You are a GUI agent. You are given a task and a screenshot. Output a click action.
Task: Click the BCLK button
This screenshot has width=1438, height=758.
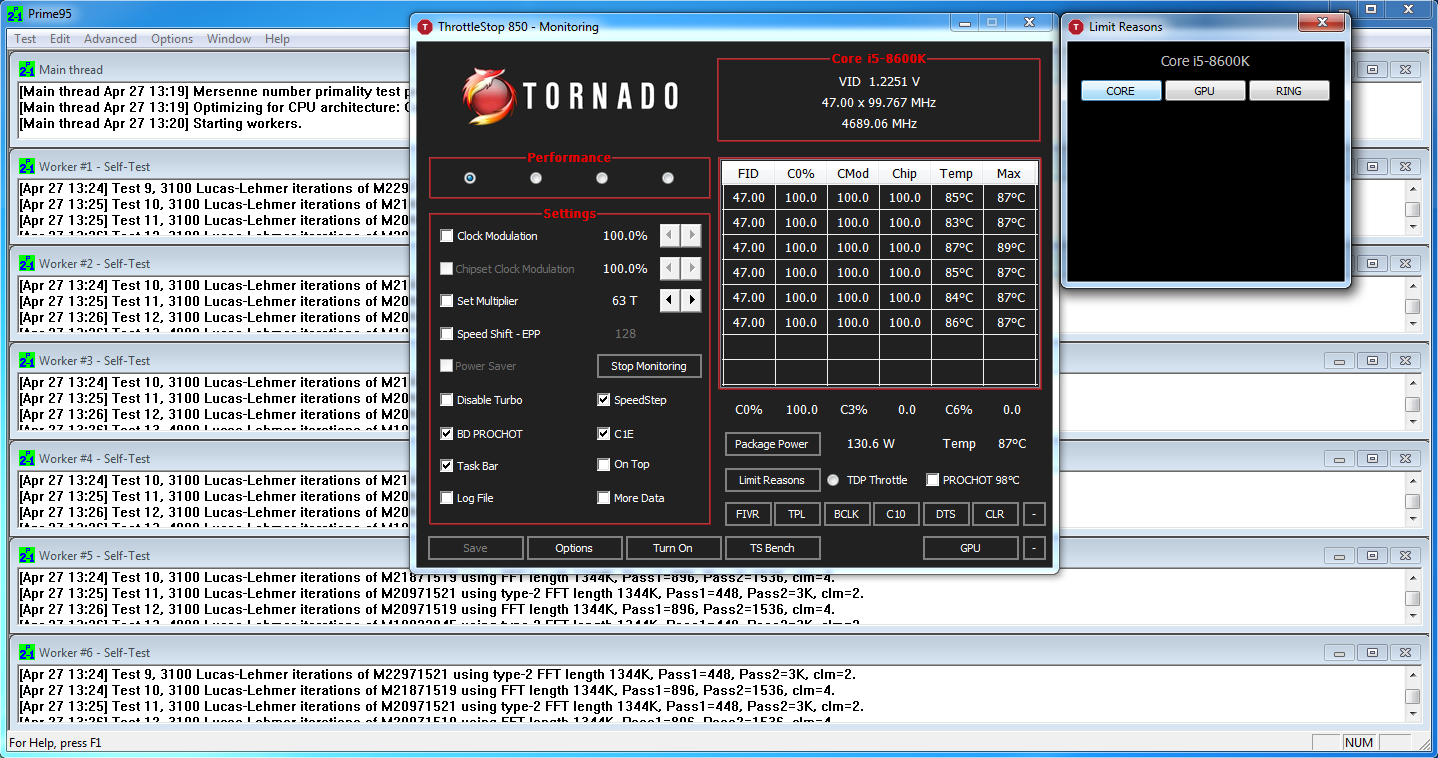(x=847, y=514)
